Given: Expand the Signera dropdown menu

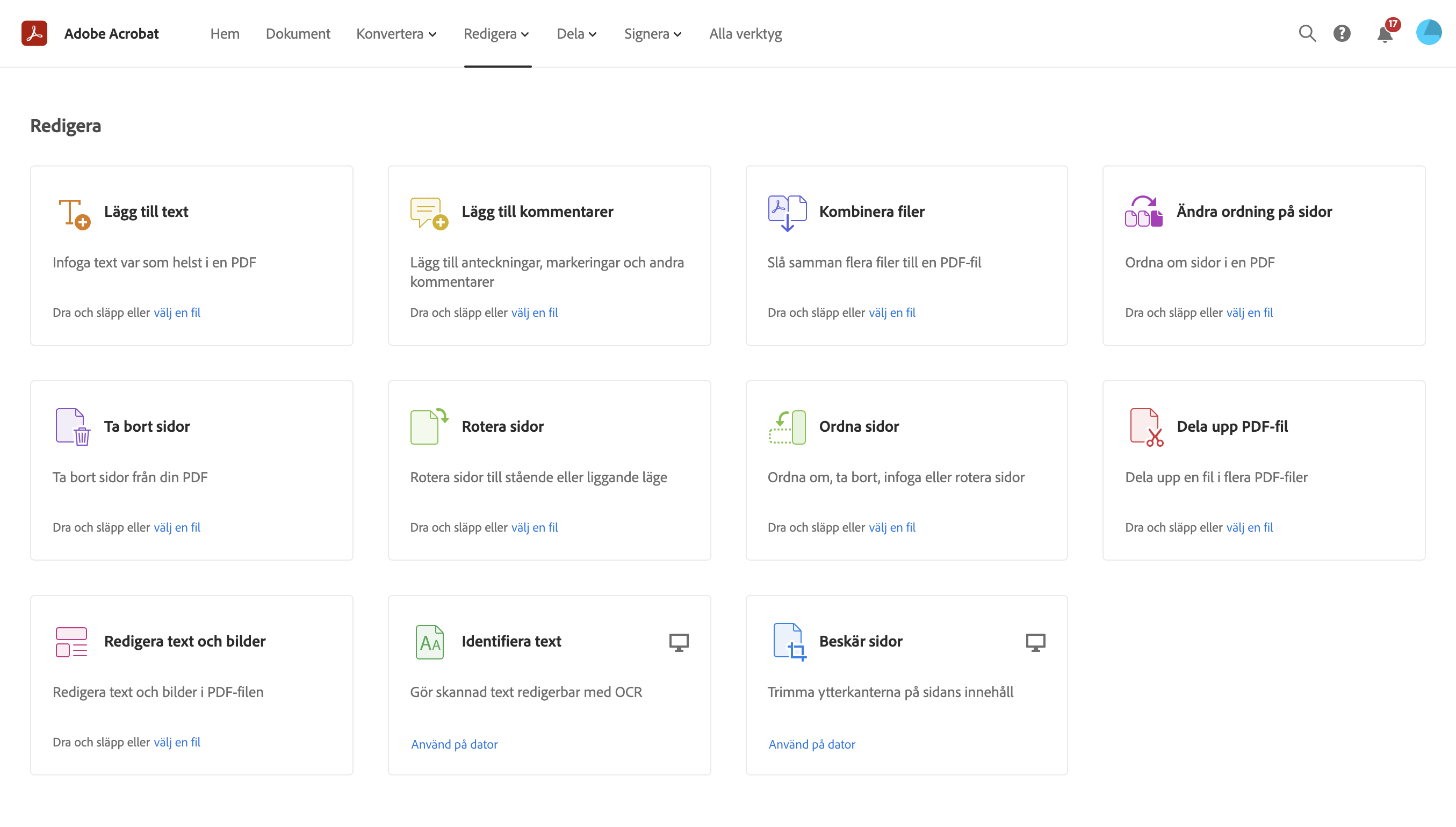Looking at the screenshot, I should click(x=653, y=33).
